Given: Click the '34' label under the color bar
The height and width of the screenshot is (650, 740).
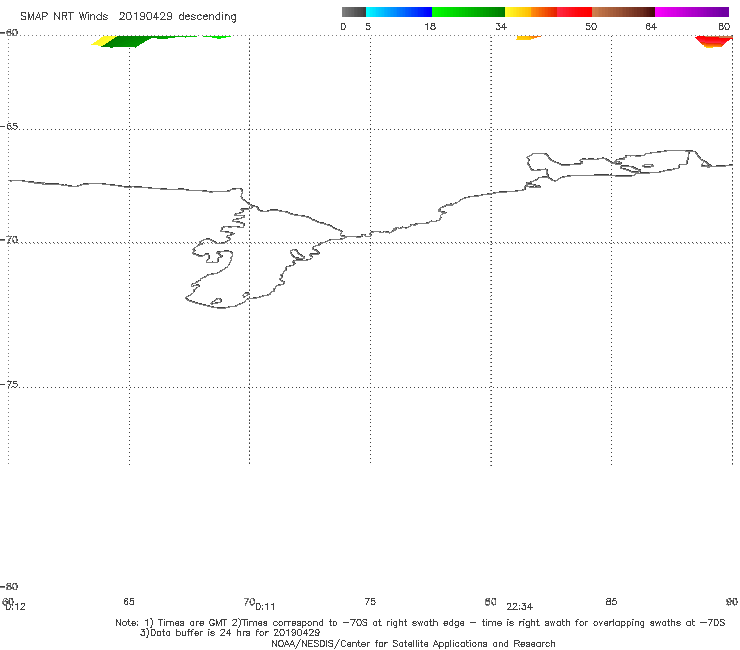Looking at the screenshot, I should [501, 27].
